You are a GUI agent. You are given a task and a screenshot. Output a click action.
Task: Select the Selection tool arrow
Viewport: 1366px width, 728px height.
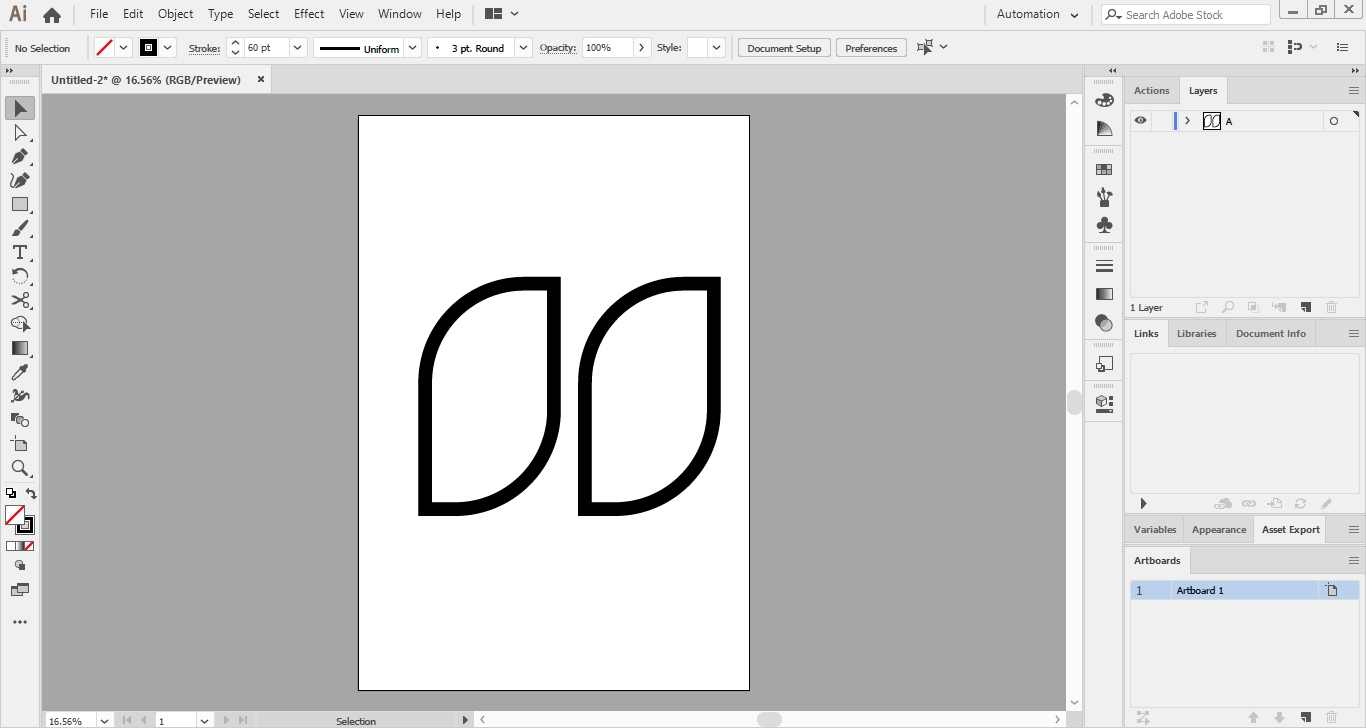point(20,108)
